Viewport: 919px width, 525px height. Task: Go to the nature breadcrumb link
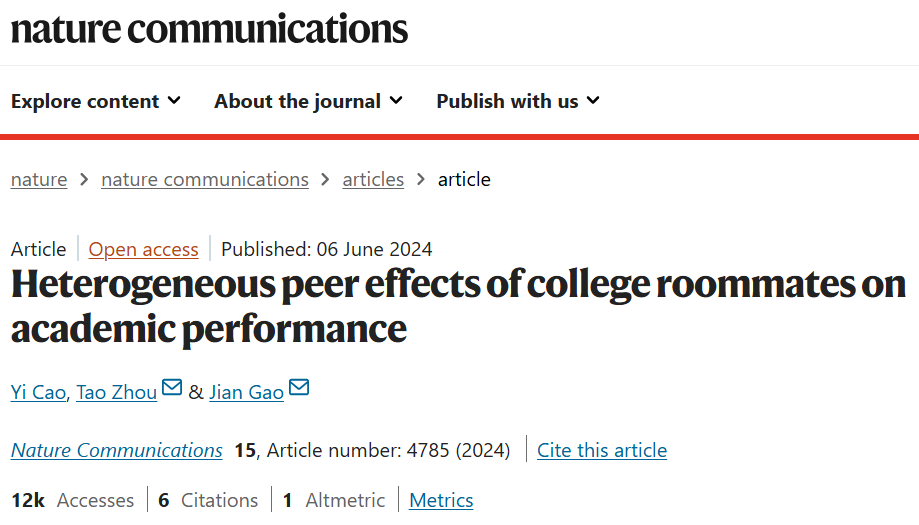pyautogui.click(x=39, y=180)
